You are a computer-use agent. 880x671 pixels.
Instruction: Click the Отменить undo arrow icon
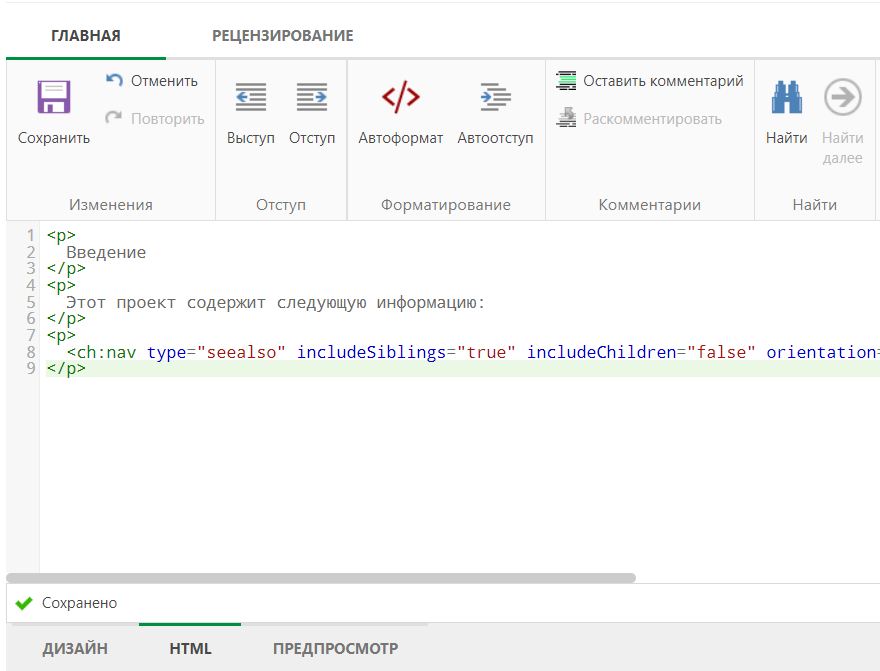click(x=113, y=80)
